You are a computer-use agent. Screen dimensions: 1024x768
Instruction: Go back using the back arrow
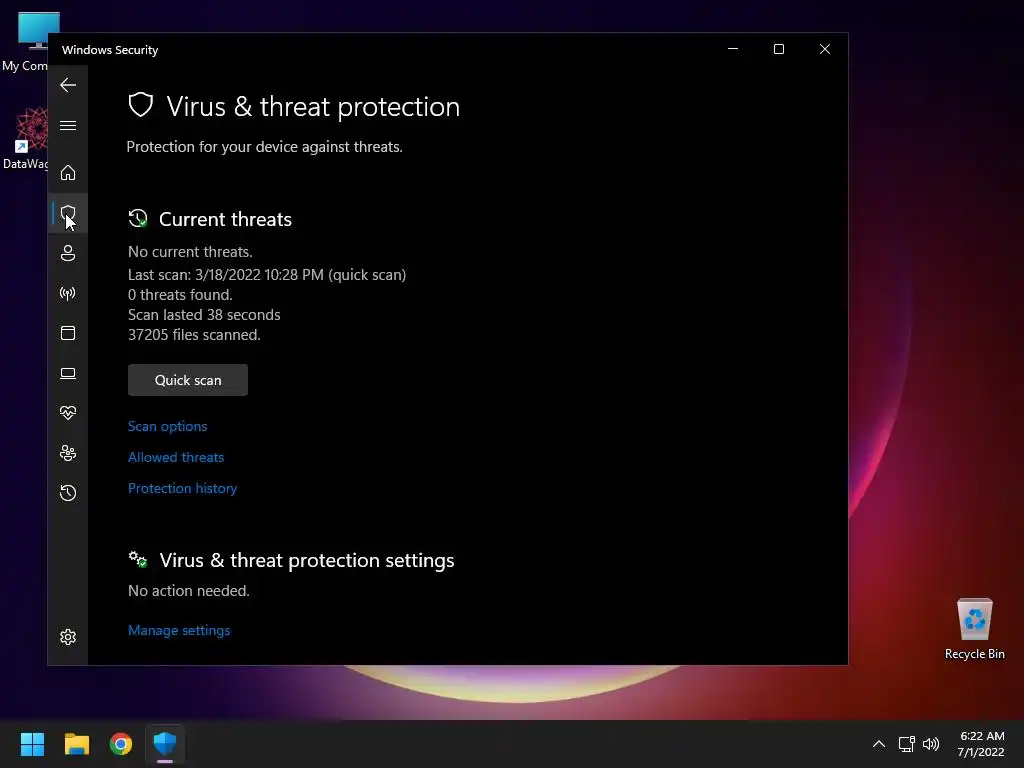(68, 85)
